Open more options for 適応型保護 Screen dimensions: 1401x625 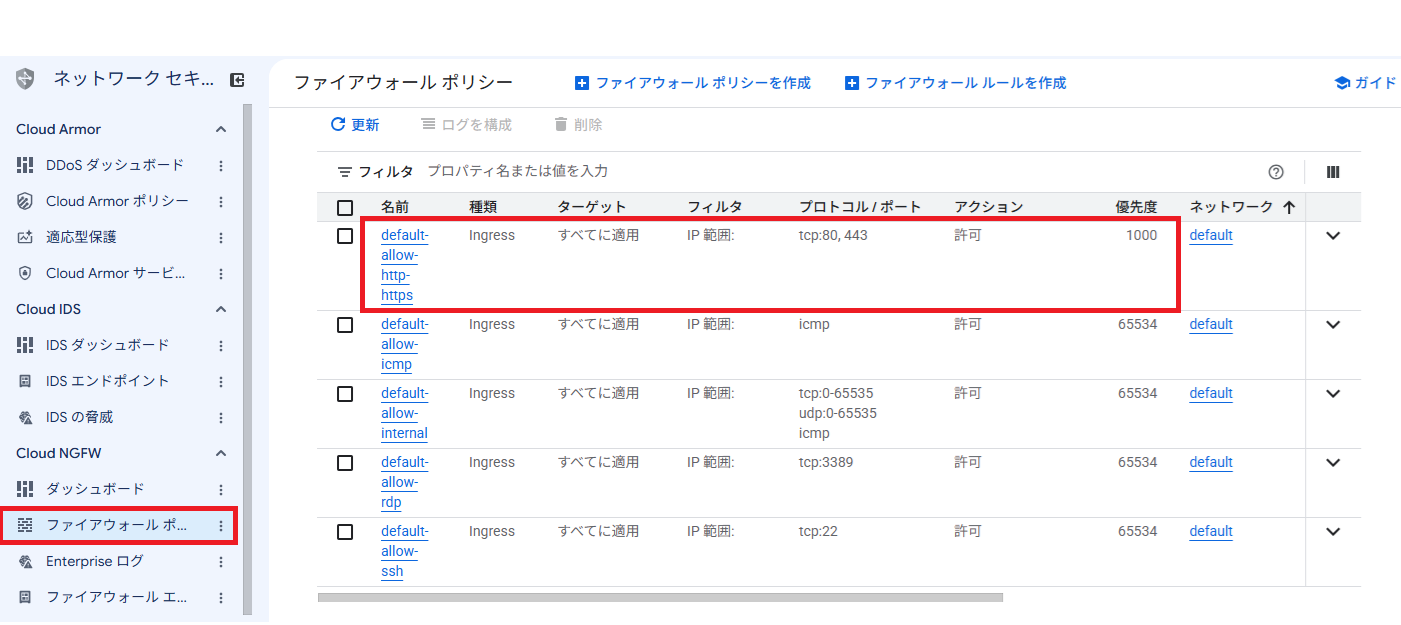click(221, 237)
